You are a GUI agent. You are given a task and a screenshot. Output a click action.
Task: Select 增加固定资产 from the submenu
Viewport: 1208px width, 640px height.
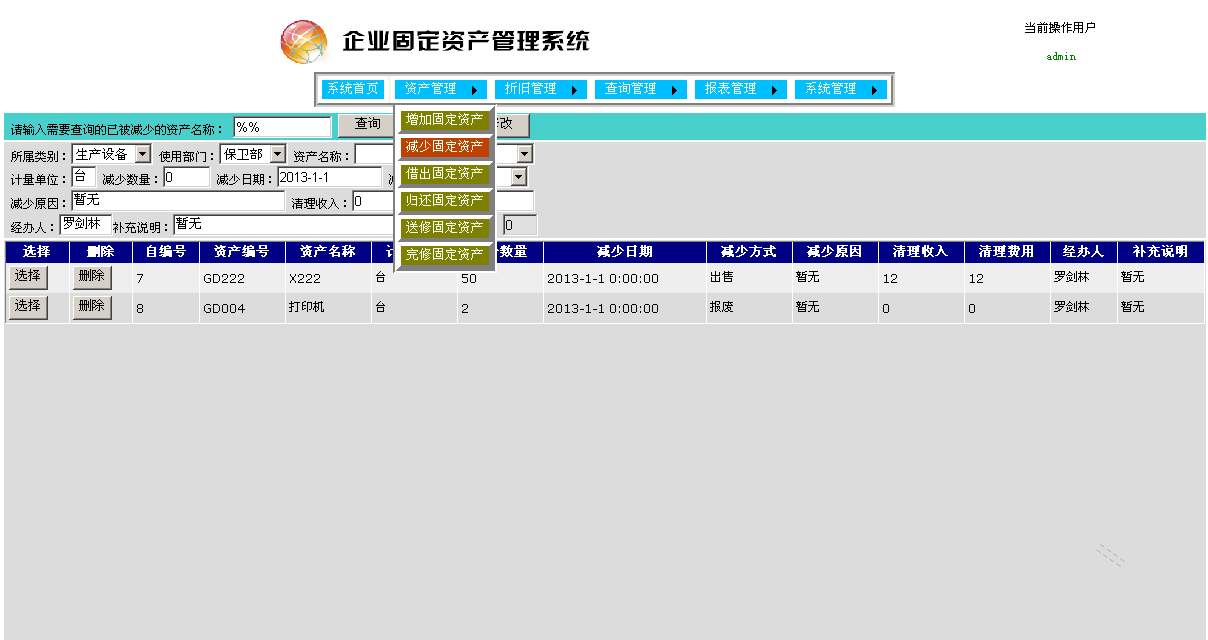(444, 120)
